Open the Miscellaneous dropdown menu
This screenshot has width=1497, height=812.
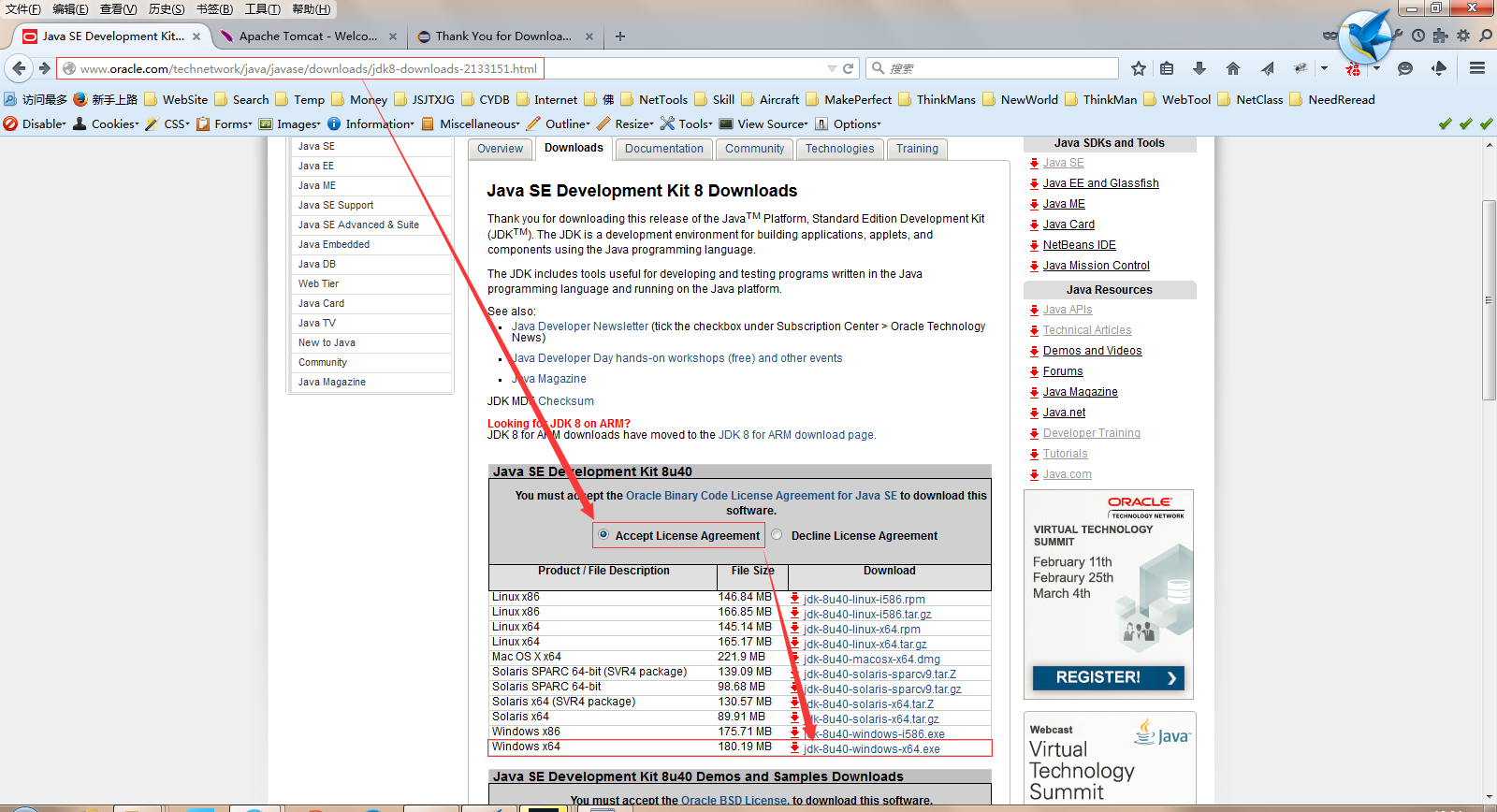(x=471, y=123)
